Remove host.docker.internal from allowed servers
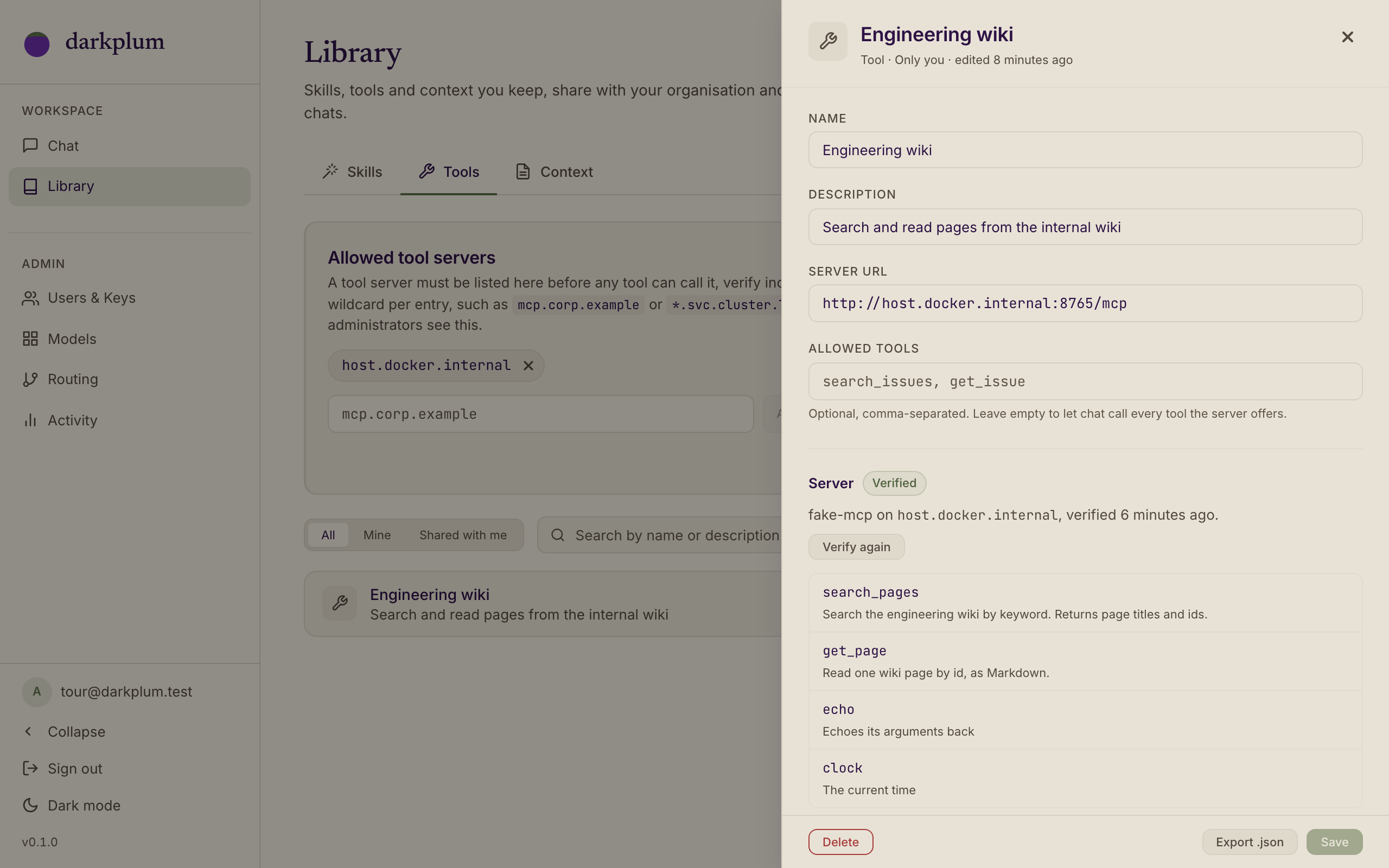The height and width of the screenshot is (868, 1389). [x=528, y=366]
